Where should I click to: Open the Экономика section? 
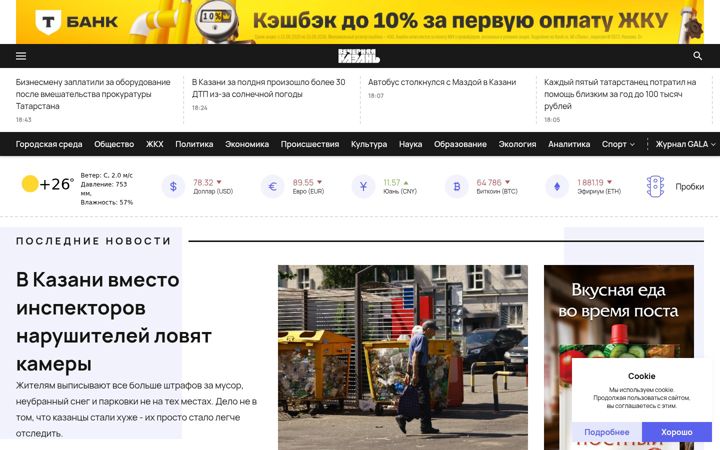coord(247,144)
